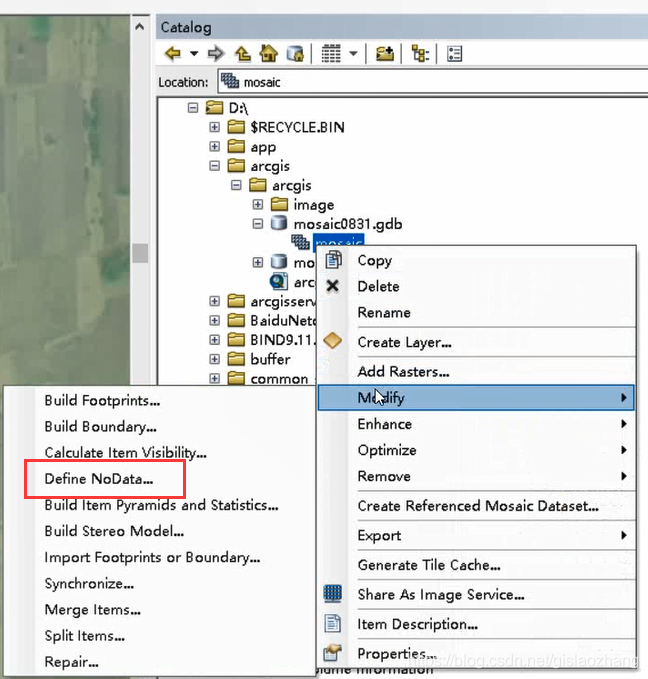The height and width of the screenshot is (679, 648).
Task: Select the $RECYCLE.BIN folder
Action: point(297,127)
